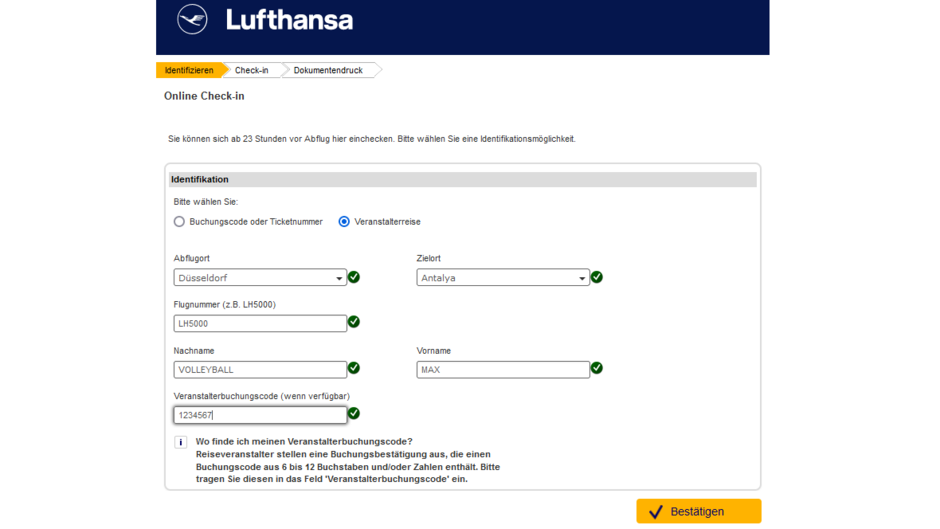The image size is (940, 529).
Task: Click 'Wo finde ich meinen Veranstalterbuchungscode?' text
Action: 304,441
